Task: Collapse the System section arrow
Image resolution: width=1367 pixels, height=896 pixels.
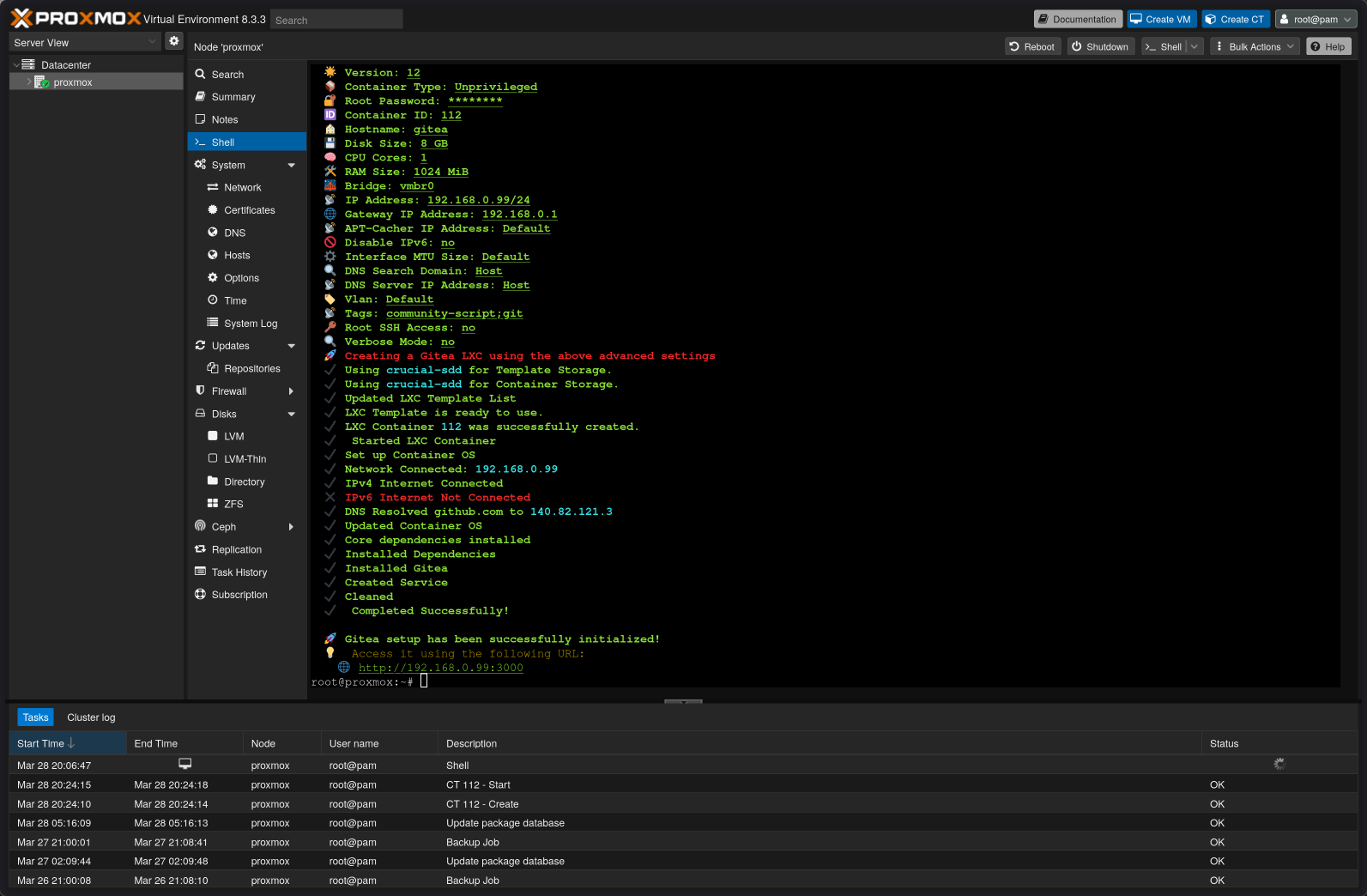Action: (x=291, y=166)
